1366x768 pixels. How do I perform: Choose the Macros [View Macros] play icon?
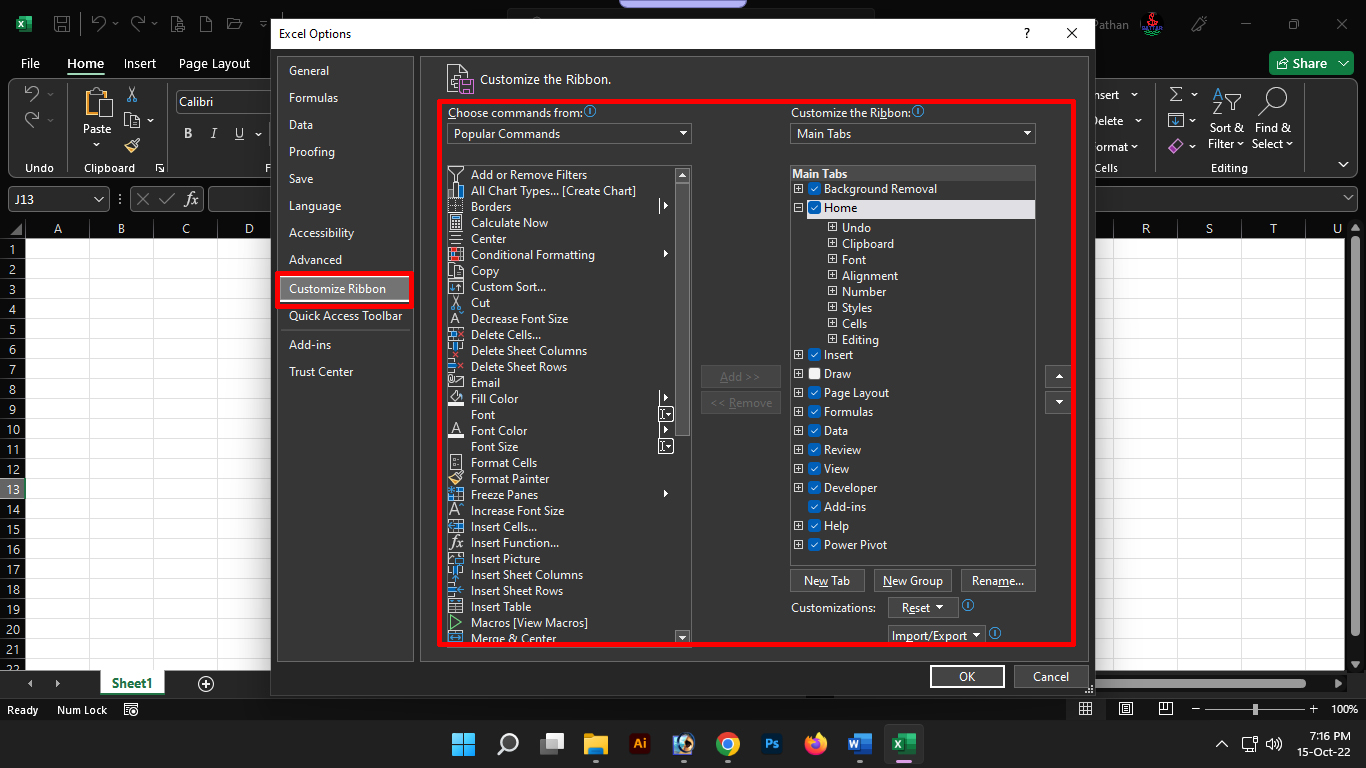click(x=456, y=622)
